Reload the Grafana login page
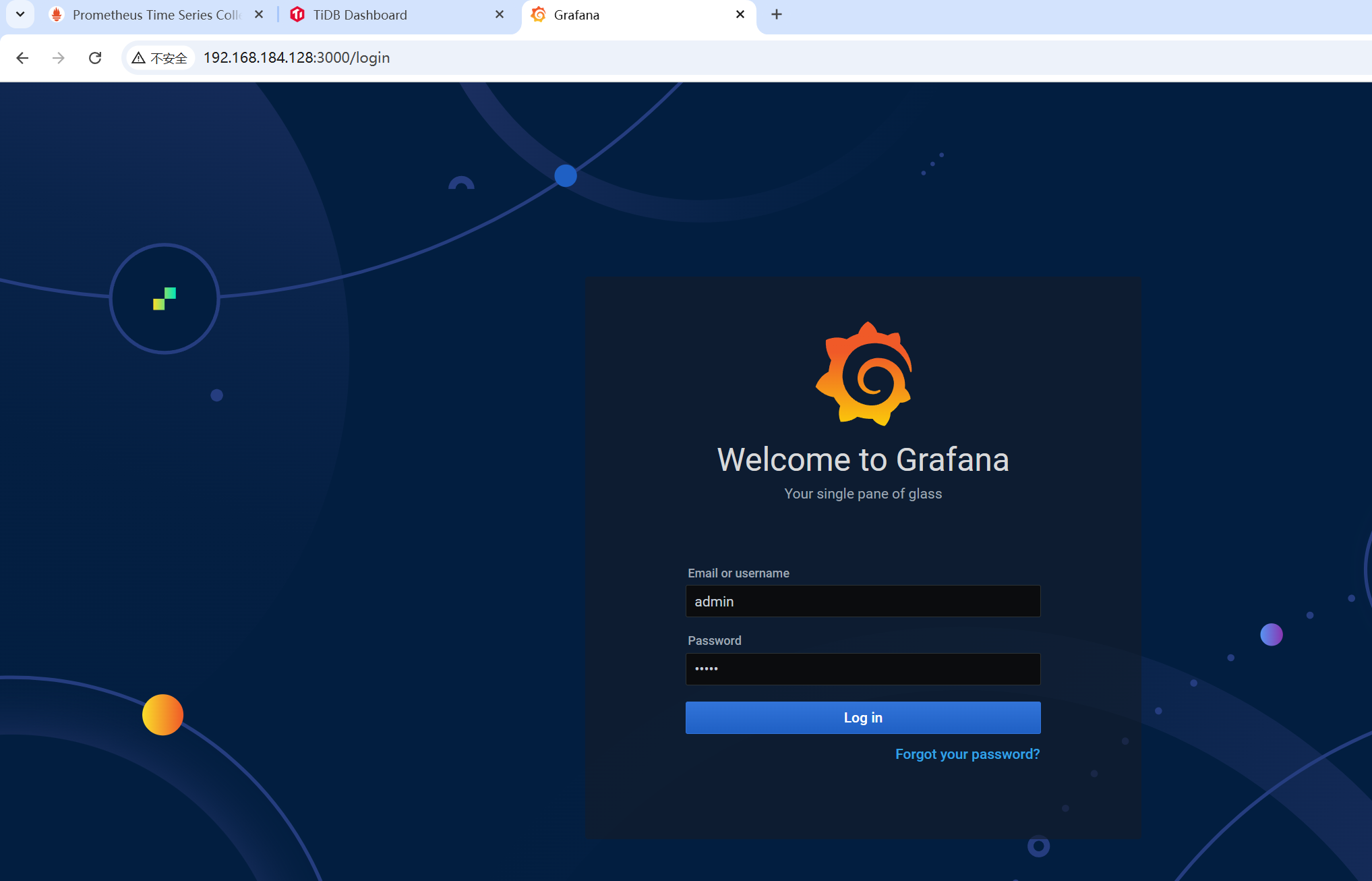Viewport: 1372px width, 881px height. pos(95,58)
